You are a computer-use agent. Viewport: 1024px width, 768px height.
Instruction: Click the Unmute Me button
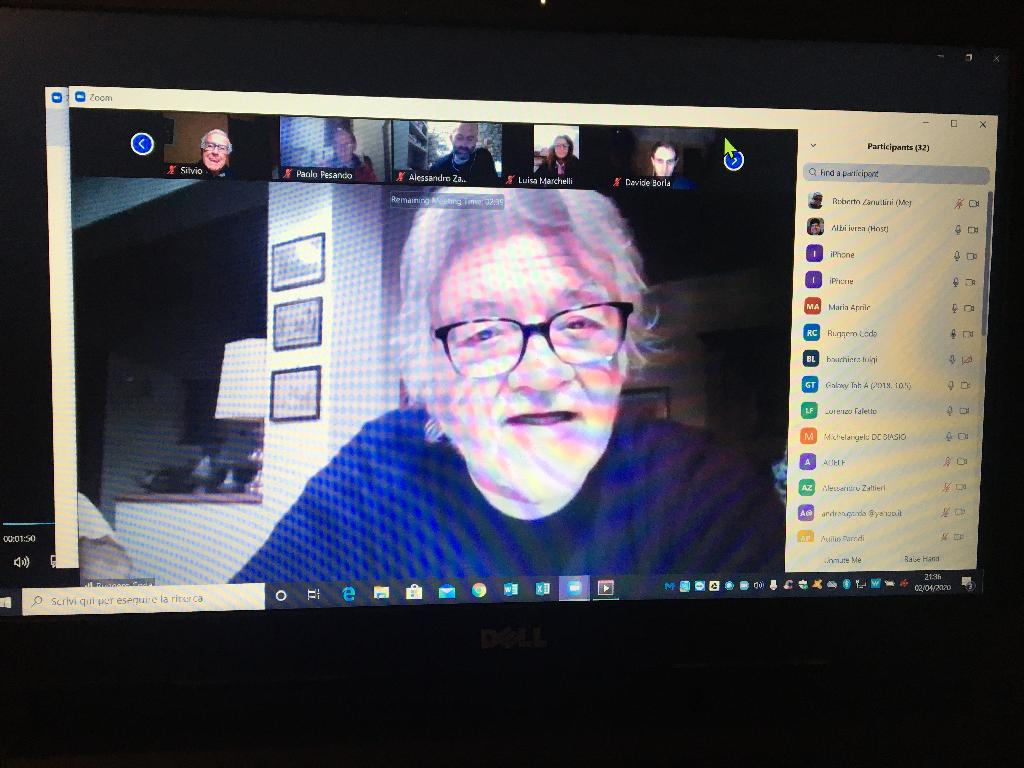(x=842, y=560)
